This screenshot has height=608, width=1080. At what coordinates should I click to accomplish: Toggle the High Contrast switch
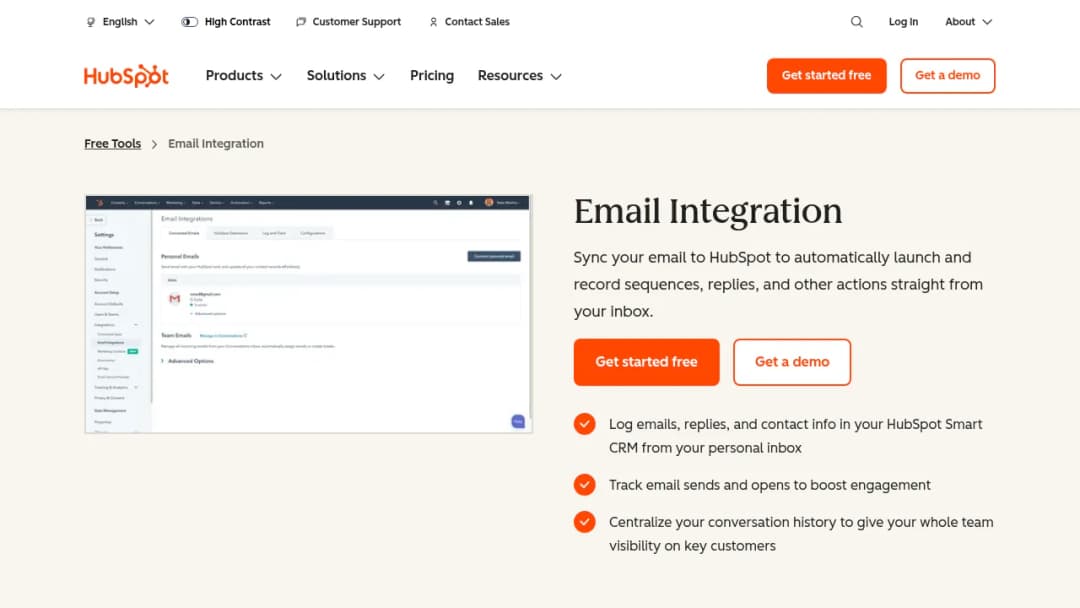point(189,22)
